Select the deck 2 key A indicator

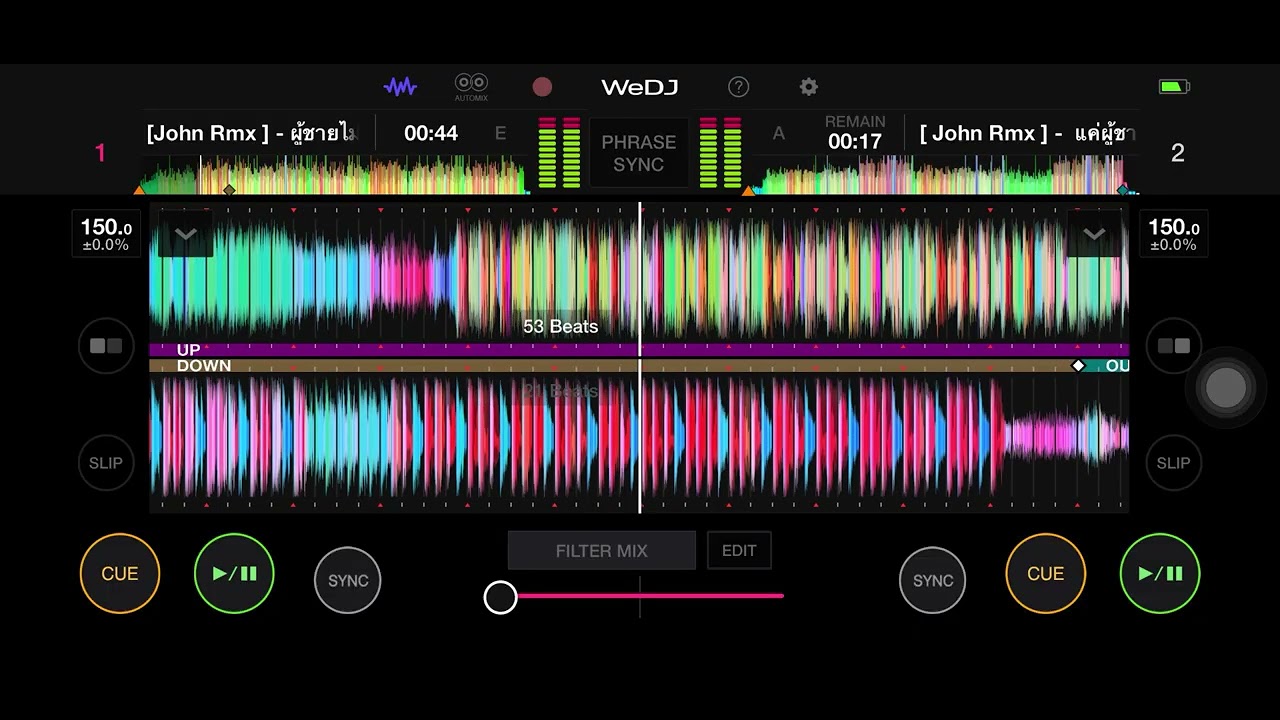pyautogui.click(x=779, y=134)
